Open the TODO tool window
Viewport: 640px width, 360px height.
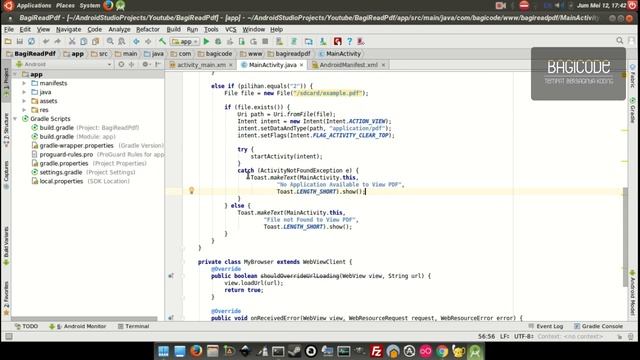(x=27, y=326)
